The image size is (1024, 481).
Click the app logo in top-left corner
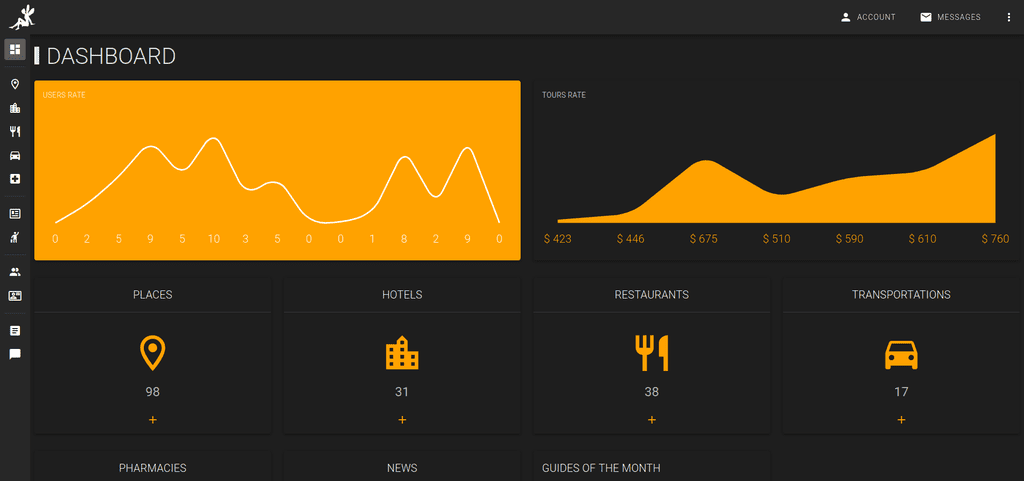(22, 17)
